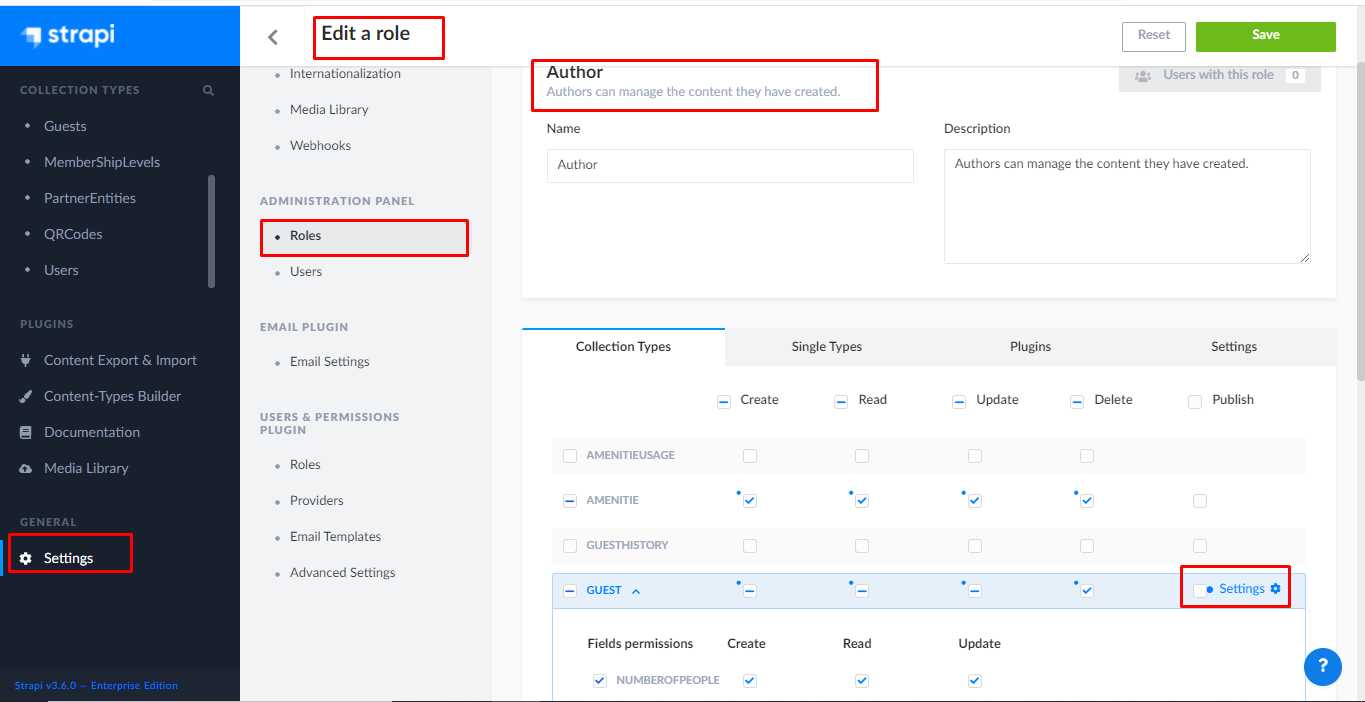Click the Documentation book icon
Viewport: 1365px width, 702px height.
click(26, 432)
